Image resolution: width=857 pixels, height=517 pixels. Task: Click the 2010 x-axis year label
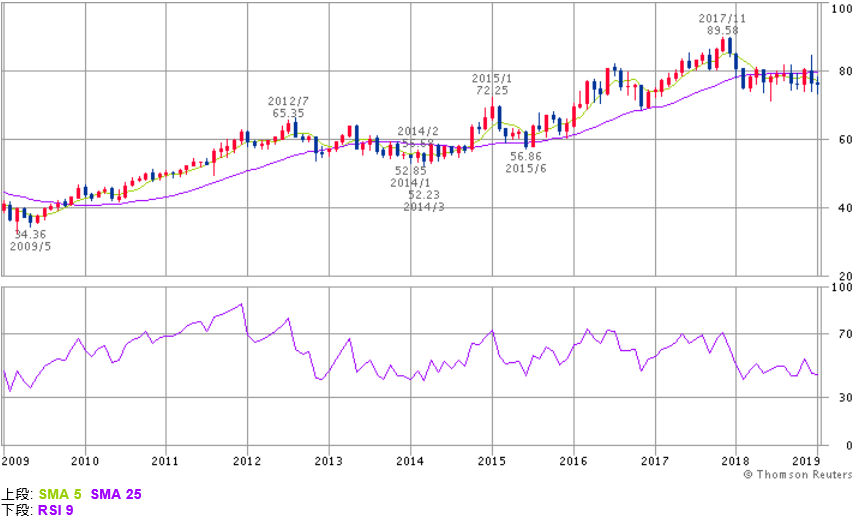85,461
